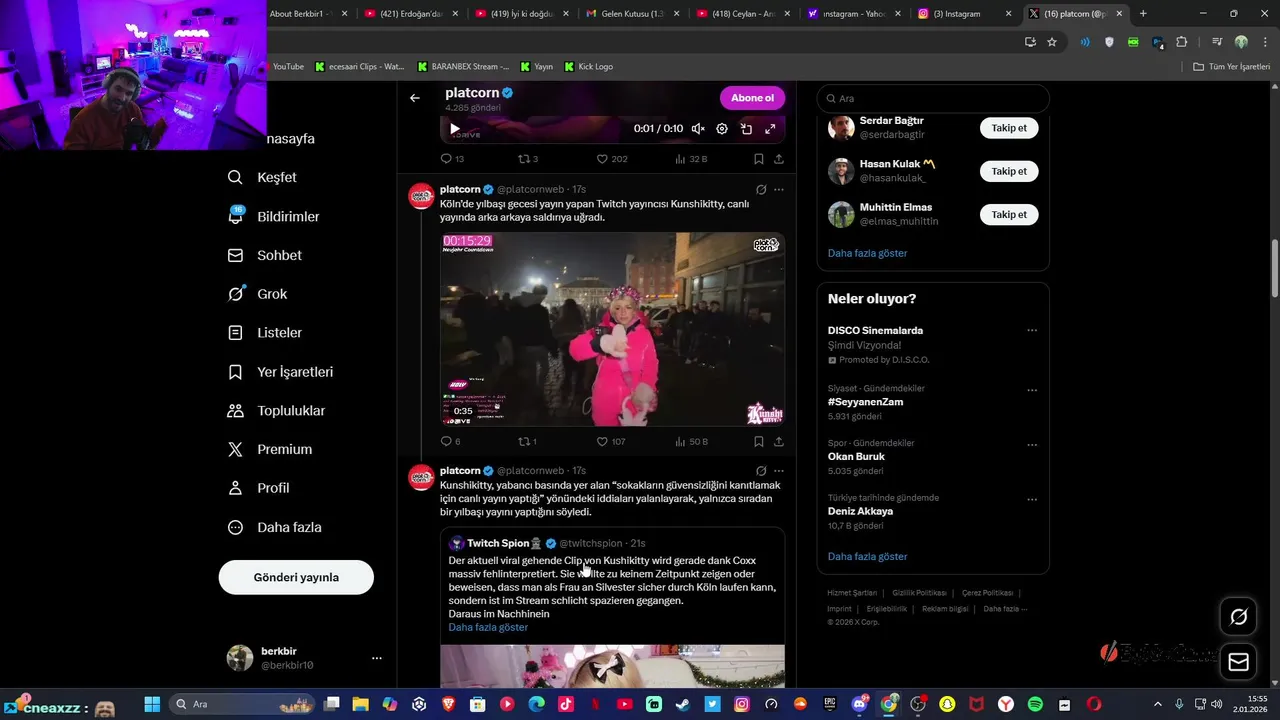Follow Hasan Kulak with Takip et
The image size is (1280, 720).
[1009, 171]
